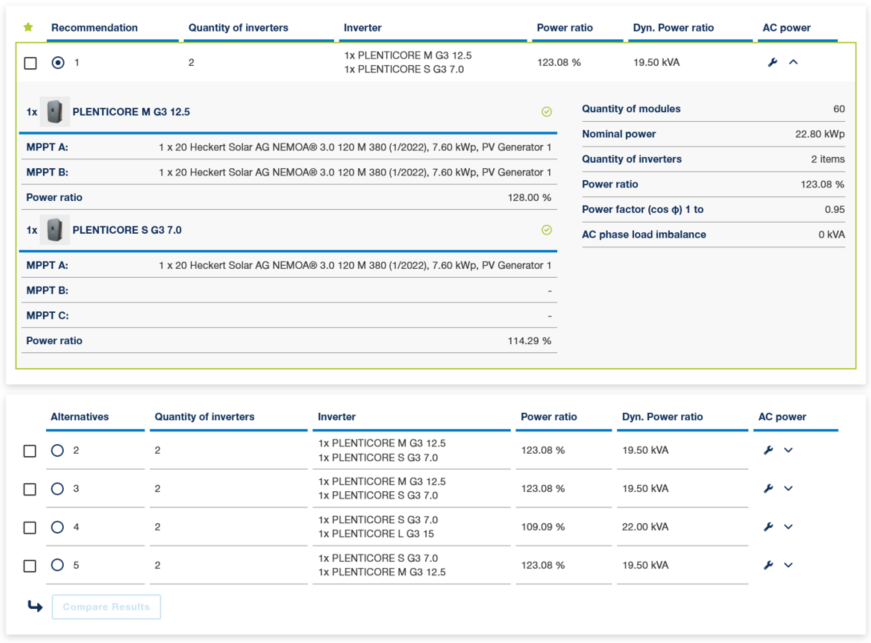Image resolution: width=871 pixels, height=643 pixels.
Task: Click the Compare Results button
Action: (x=106, y=607)
